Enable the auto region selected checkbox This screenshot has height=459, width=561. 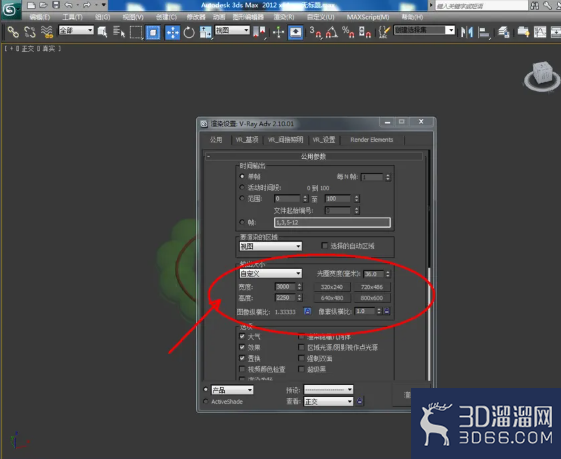pyautogui.click(x=325, y=245)
